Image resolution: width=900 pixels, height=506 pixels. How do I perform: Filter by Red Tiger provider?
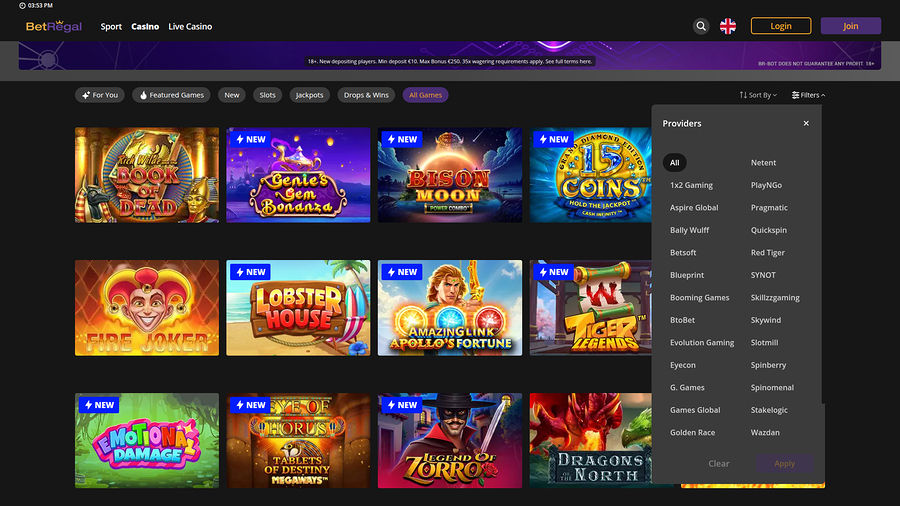[x=767, y=252]
